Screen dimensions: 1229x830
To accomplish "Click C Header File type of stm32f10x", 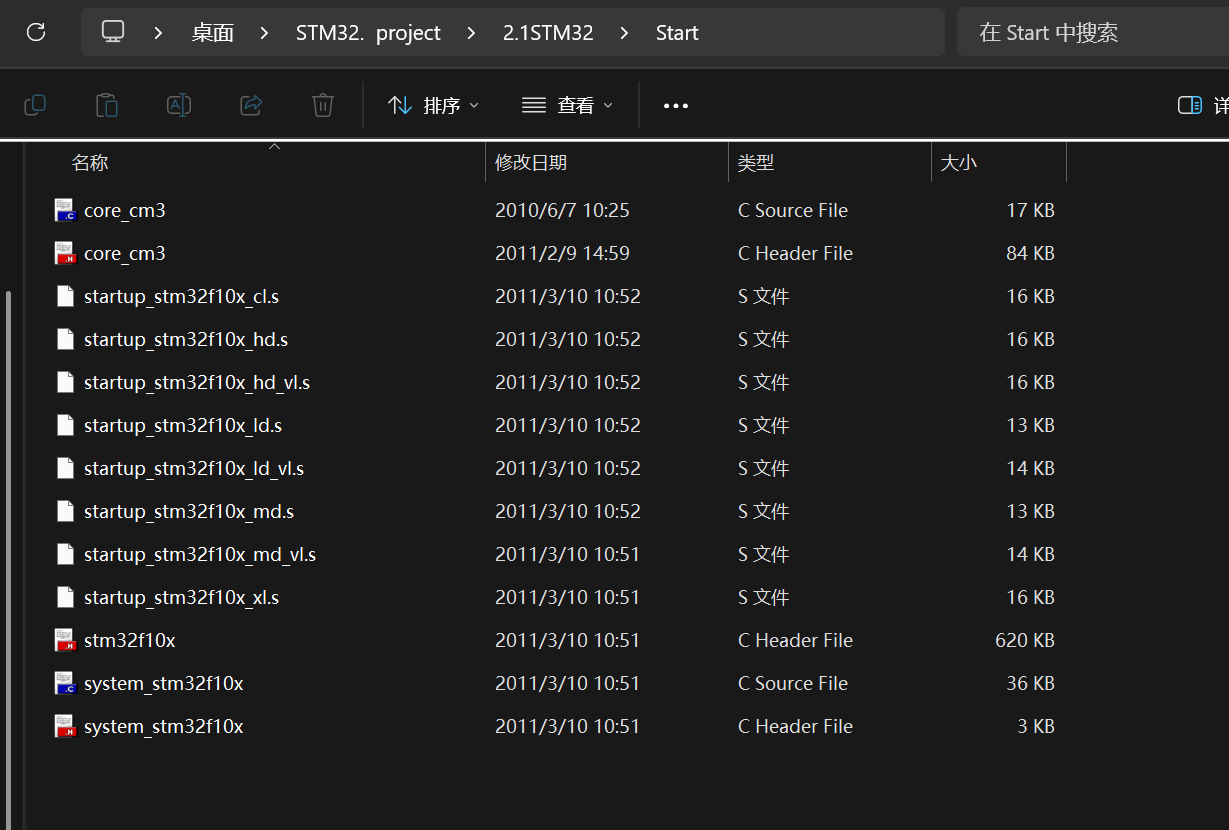I will click(x=796, y=640).
